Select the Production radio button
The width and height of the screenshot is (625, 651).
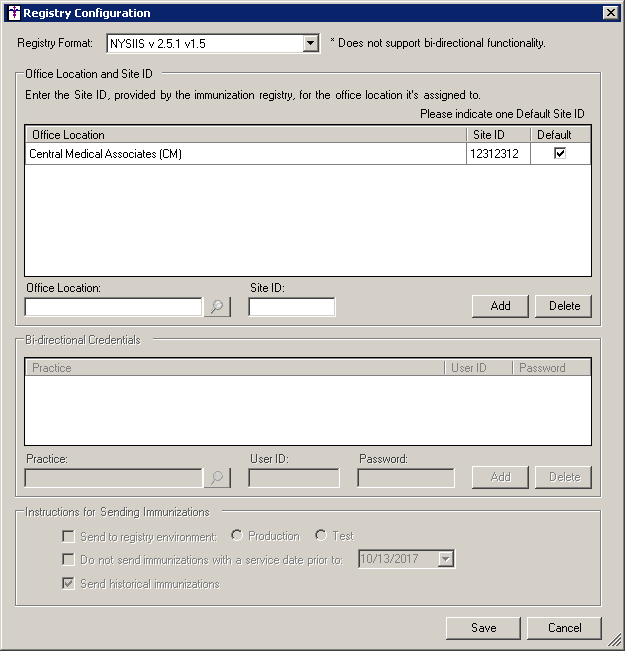237,536
